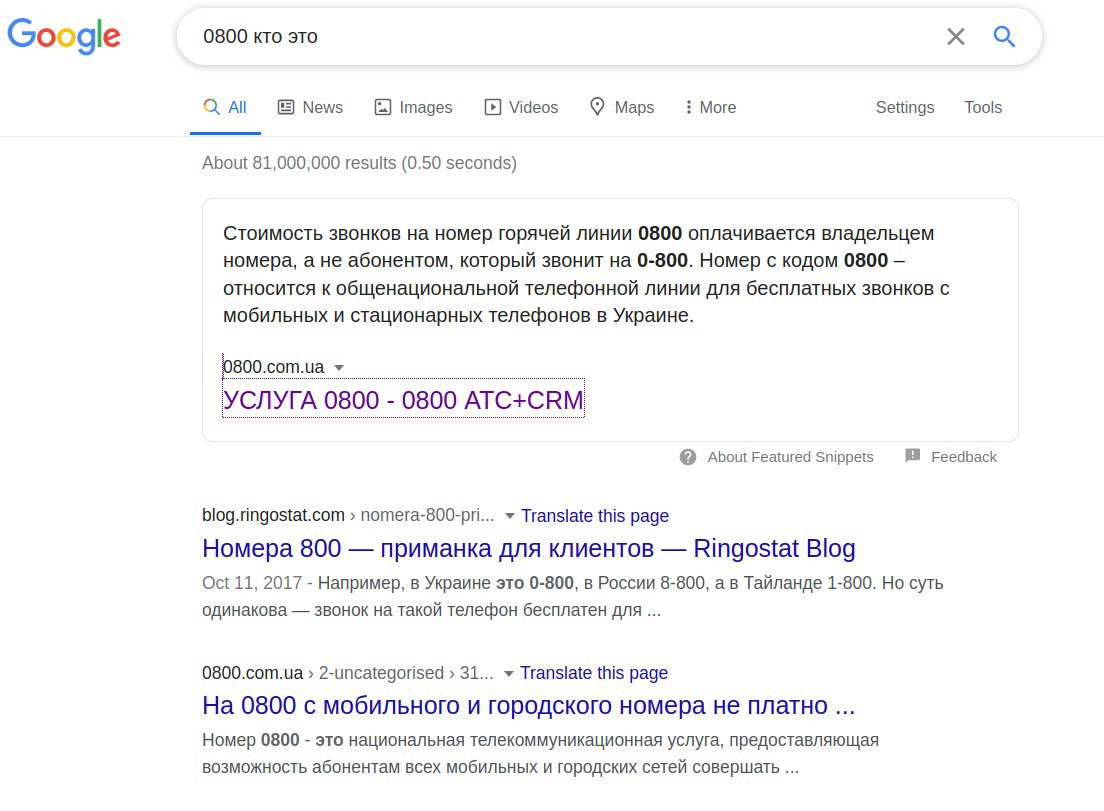Click About Featured Snippets link
The height and width of the screenshot is (811, 1104).
click(790, 457)
